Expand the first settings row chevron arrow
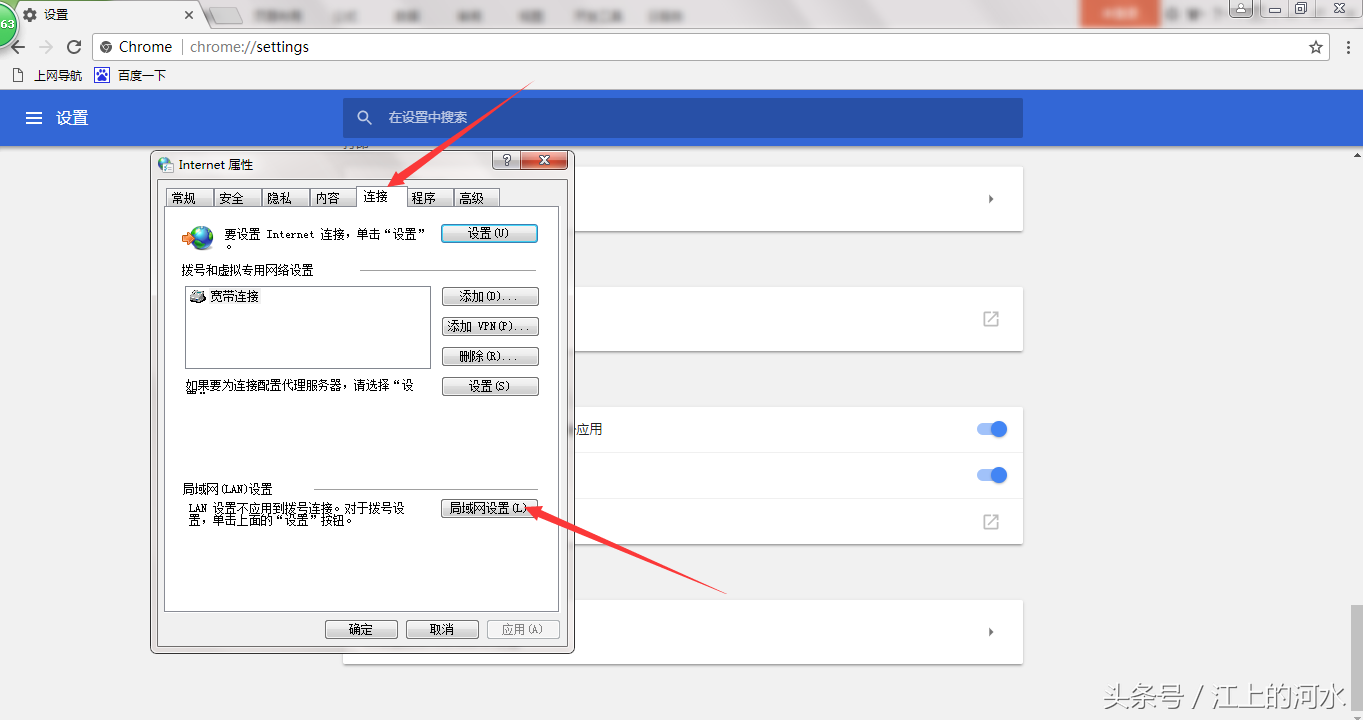 [x=991, y=199]
